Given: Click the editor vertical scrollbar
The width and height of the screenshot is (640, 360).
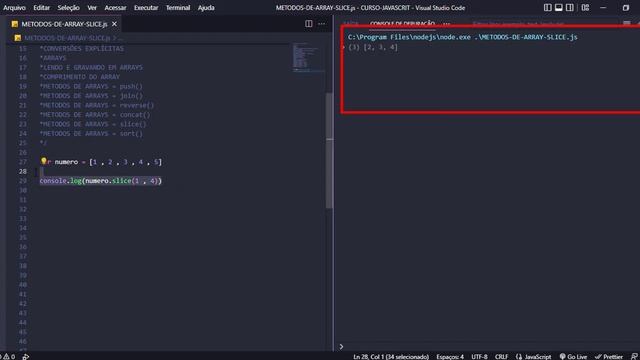Looking at the screenshot, I should click(329, 151).
